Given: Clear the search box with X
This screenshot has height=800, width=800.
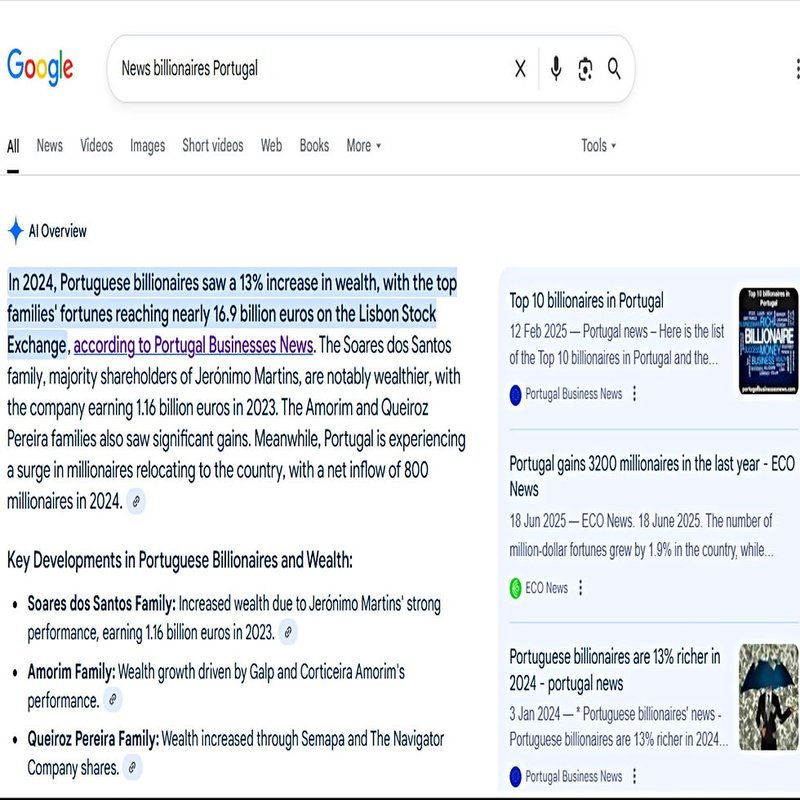Looking at the screenshot, I should tap(520, 68).
